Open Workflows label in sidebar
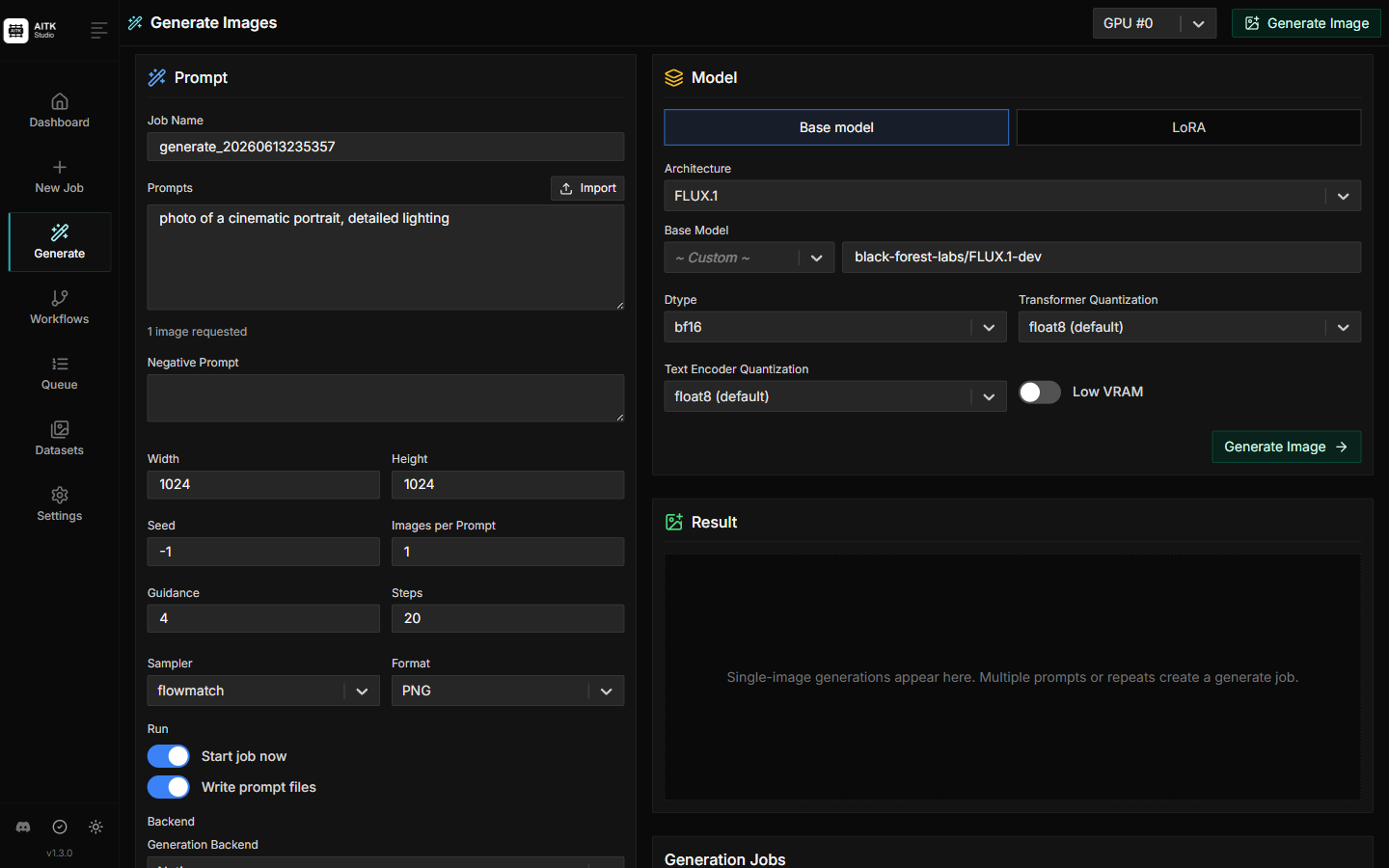Viewport: 1389px width, 868px height. [x=60, y=319]
